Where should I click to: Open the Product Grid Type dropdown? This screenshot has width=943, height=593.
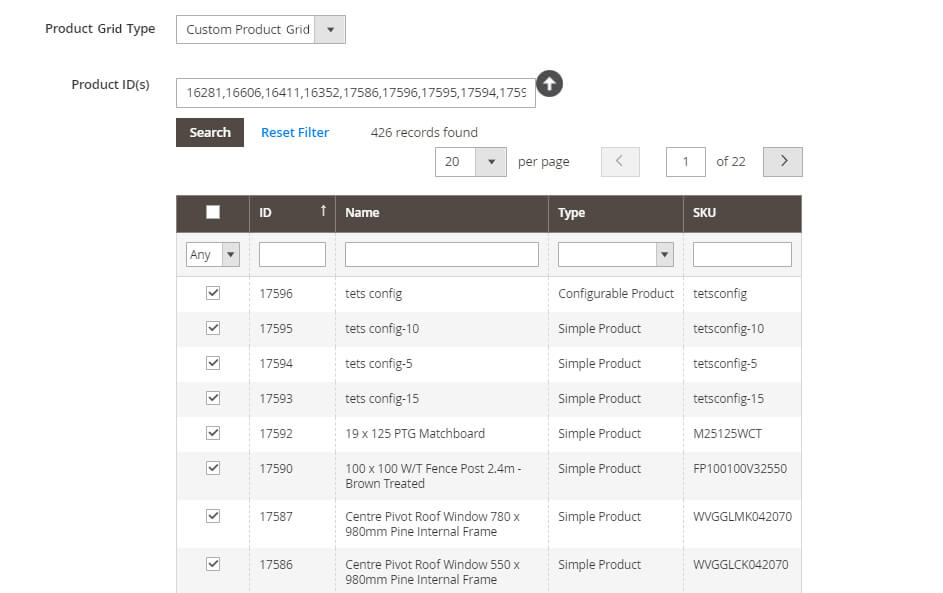pos(260,29)
